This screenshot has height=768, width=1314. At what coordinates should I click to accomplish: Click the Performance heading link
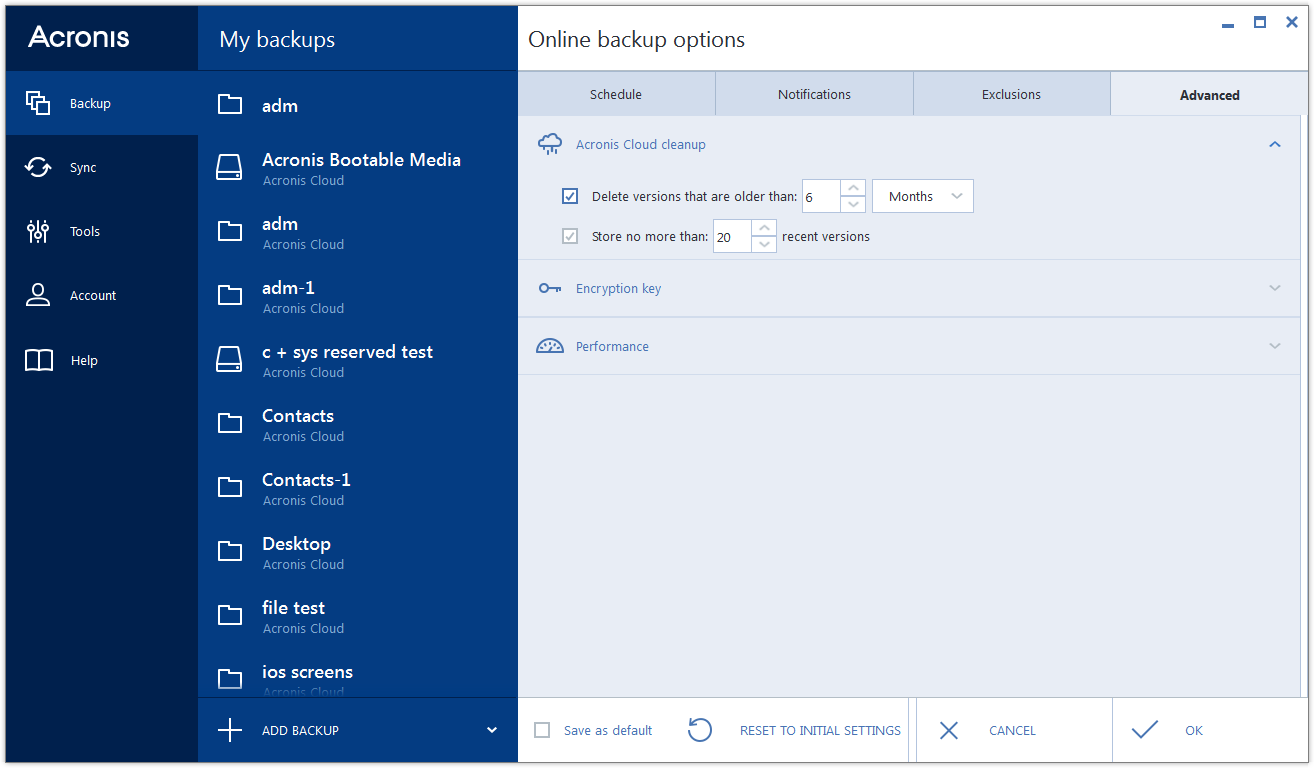(x=612, y=346)
